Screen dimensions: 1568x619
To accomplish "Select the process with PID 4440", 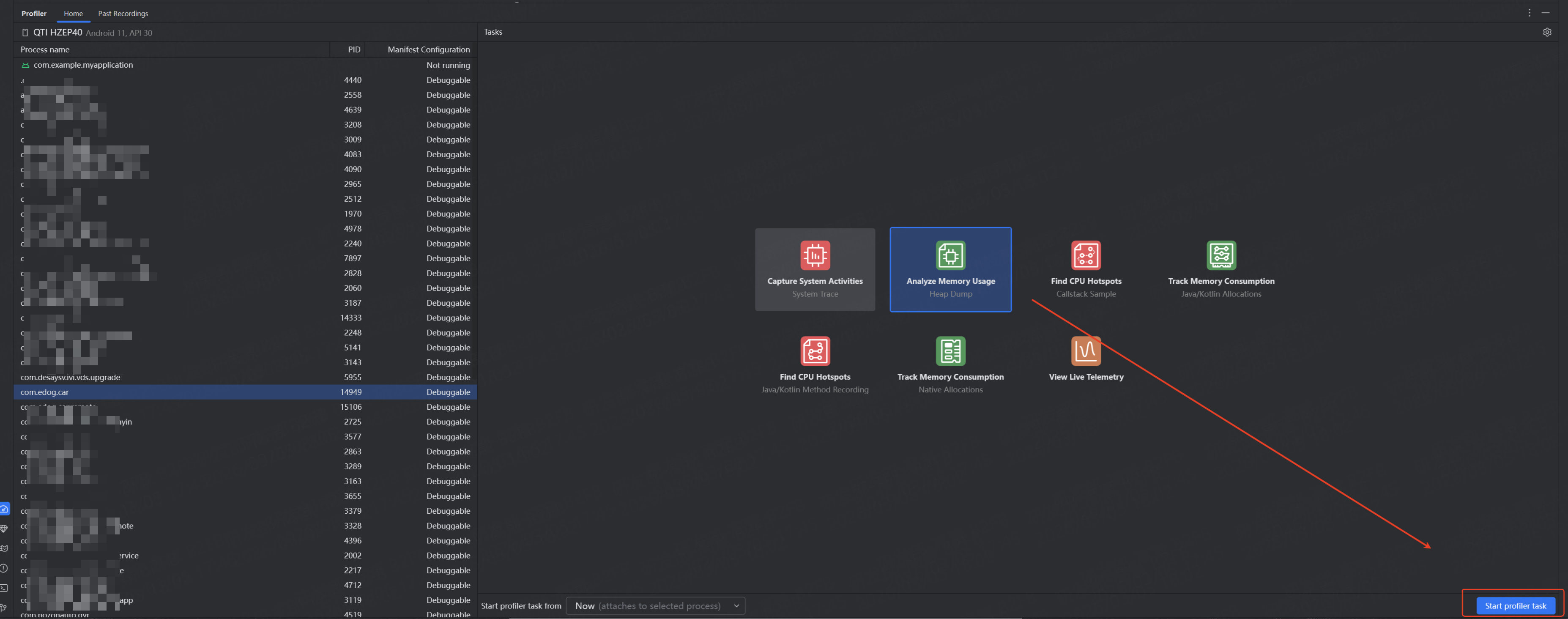I will (x=245, y=80).
